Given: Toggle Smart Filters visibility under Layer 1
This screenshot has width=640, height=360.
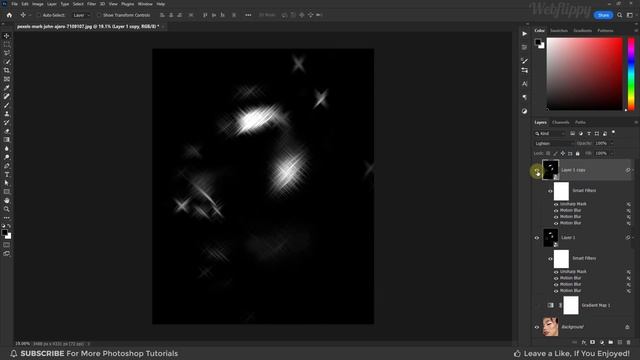Looking at the screenshot, I should (x=550, y=258).
